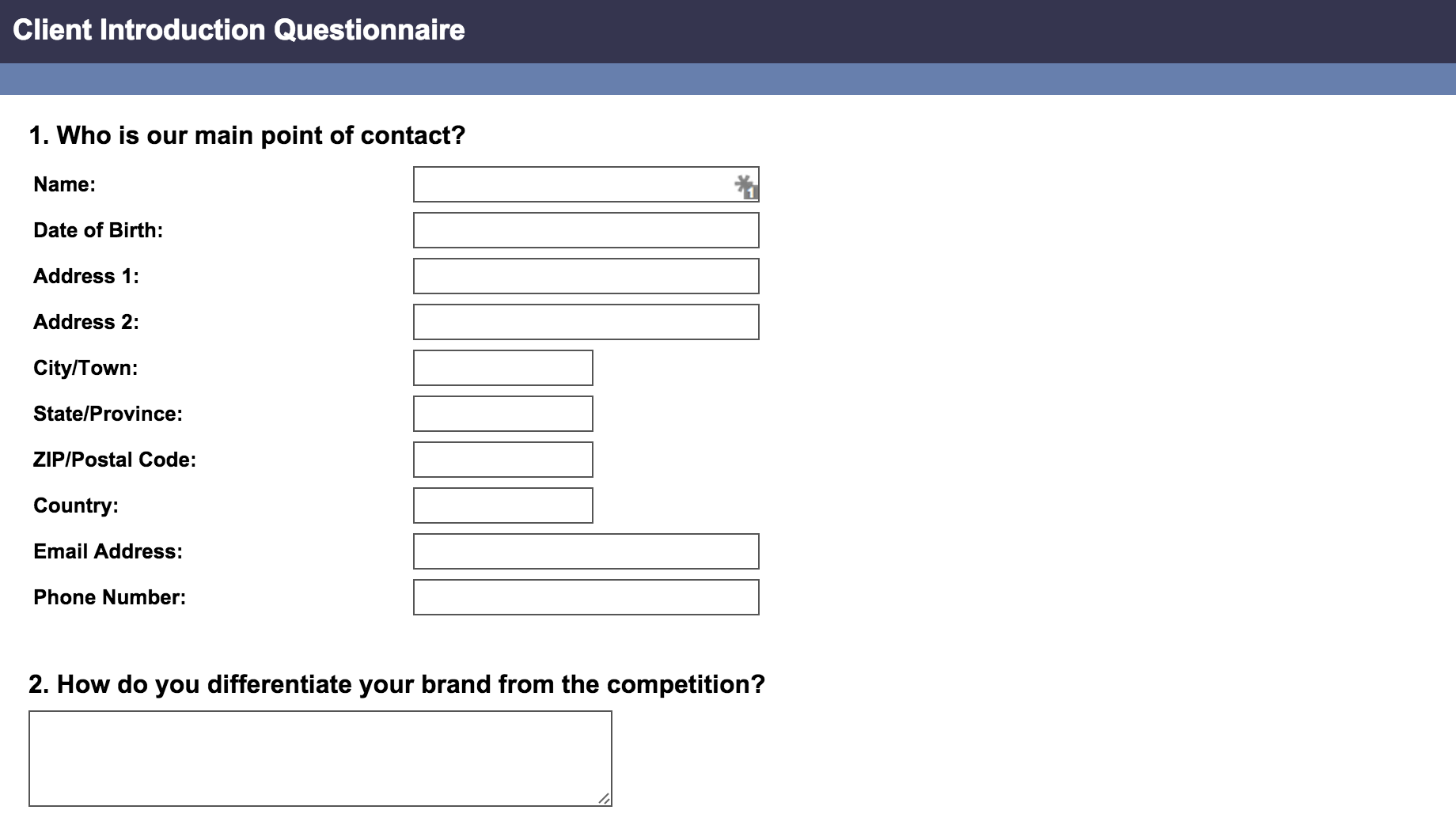Click the brand differentiation text area
Viewport: 1456px width, 829px height.
tap(320, 758)
